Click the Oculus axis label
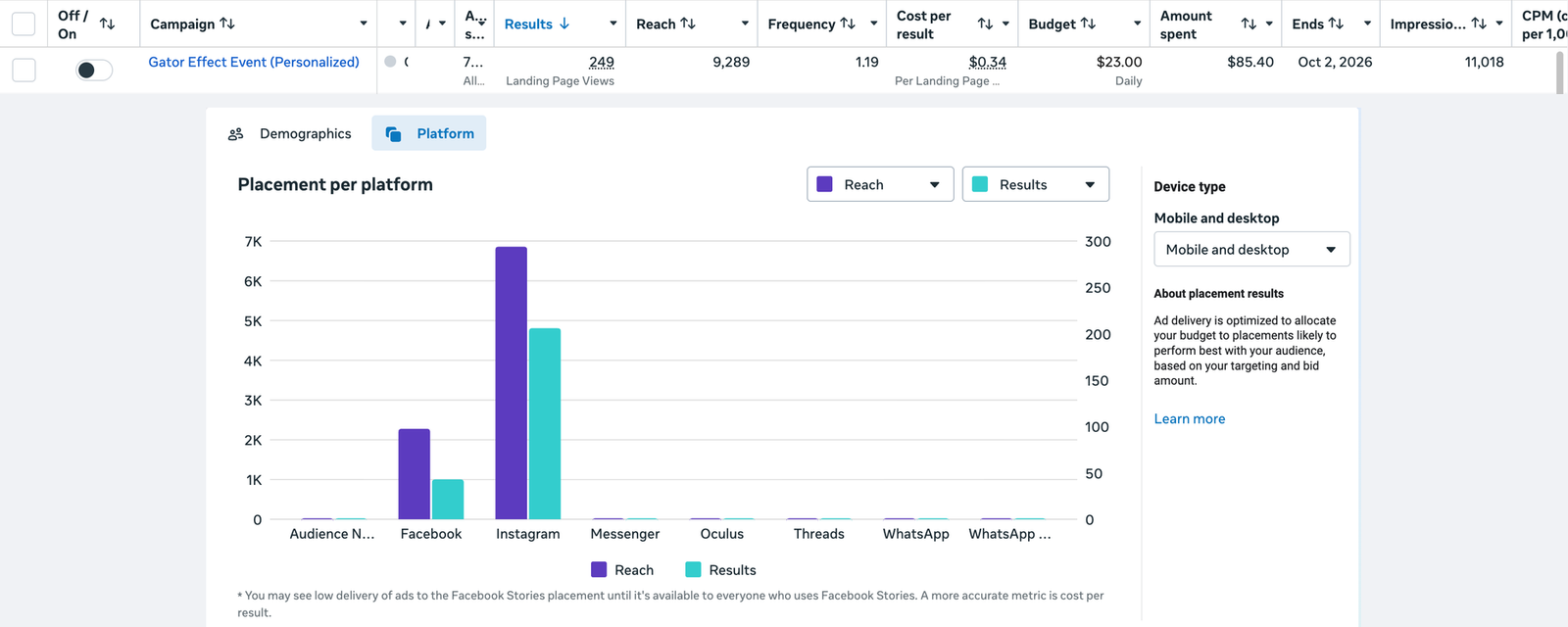The height and width of the screenshot is (627, 1568). click(722, 534)
